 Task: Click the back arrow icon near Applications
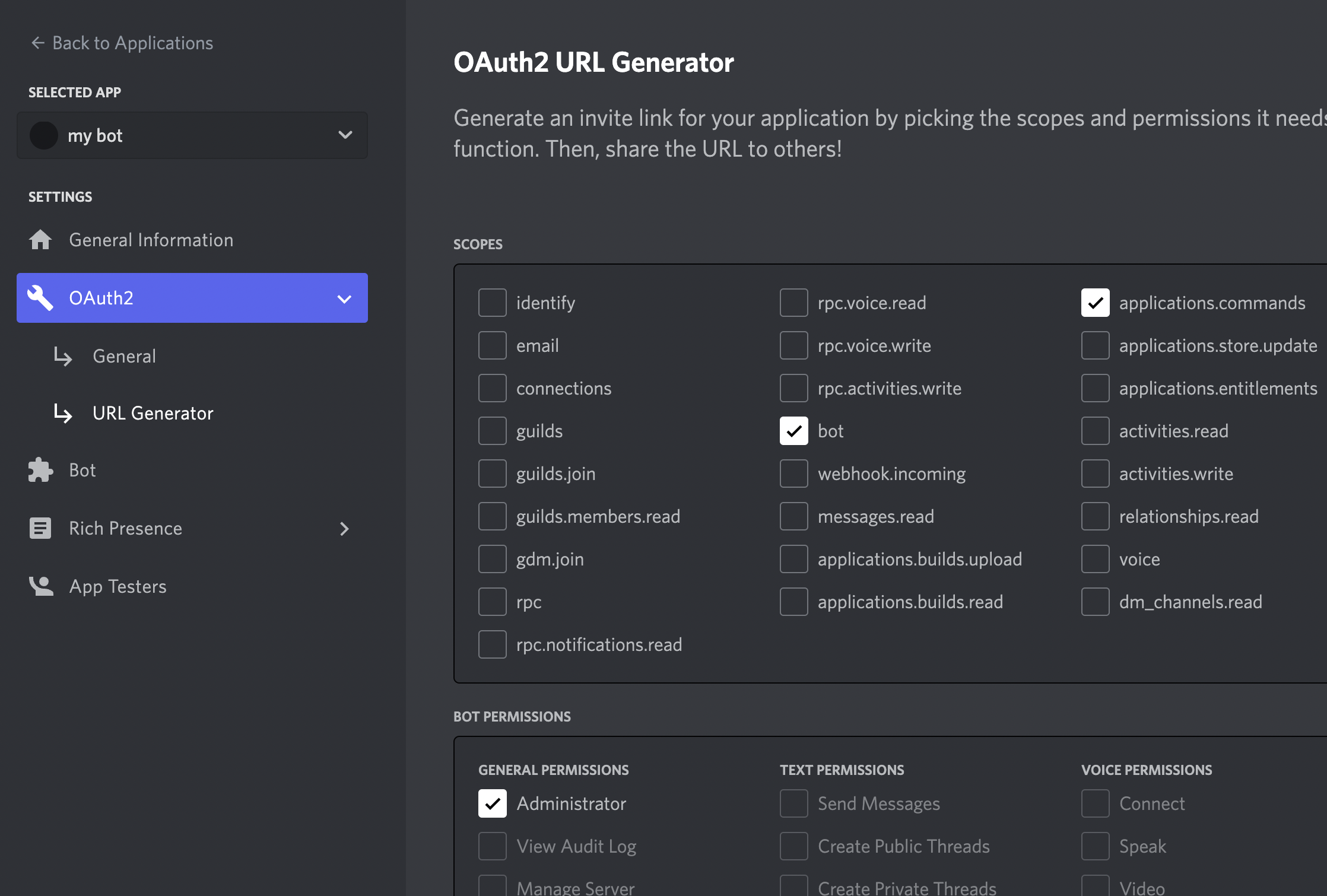(x=38, y=43)
